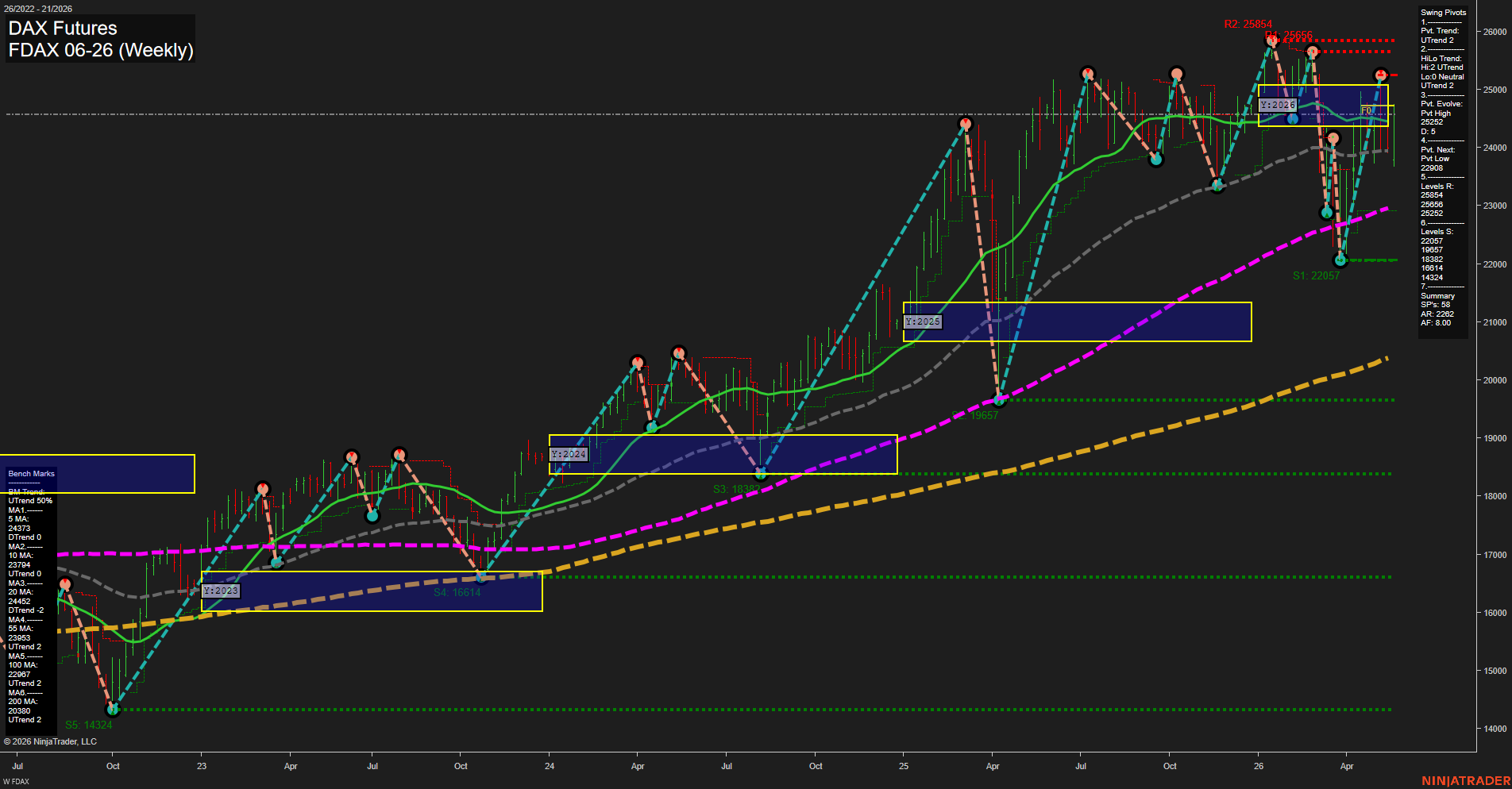
Task: Click the '26/2022 - 21/2026' date range text
Action: tap(37, 9)
